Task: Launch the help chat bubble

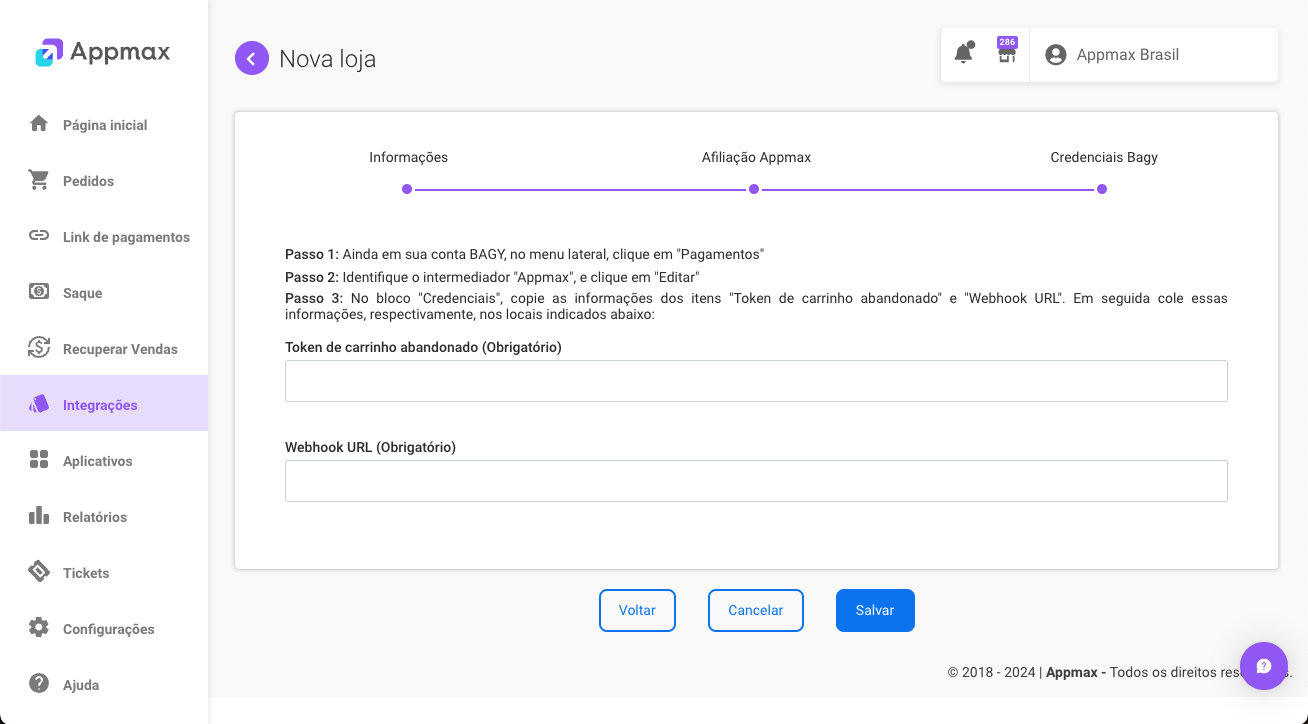Action: (x=1263, y=665)
